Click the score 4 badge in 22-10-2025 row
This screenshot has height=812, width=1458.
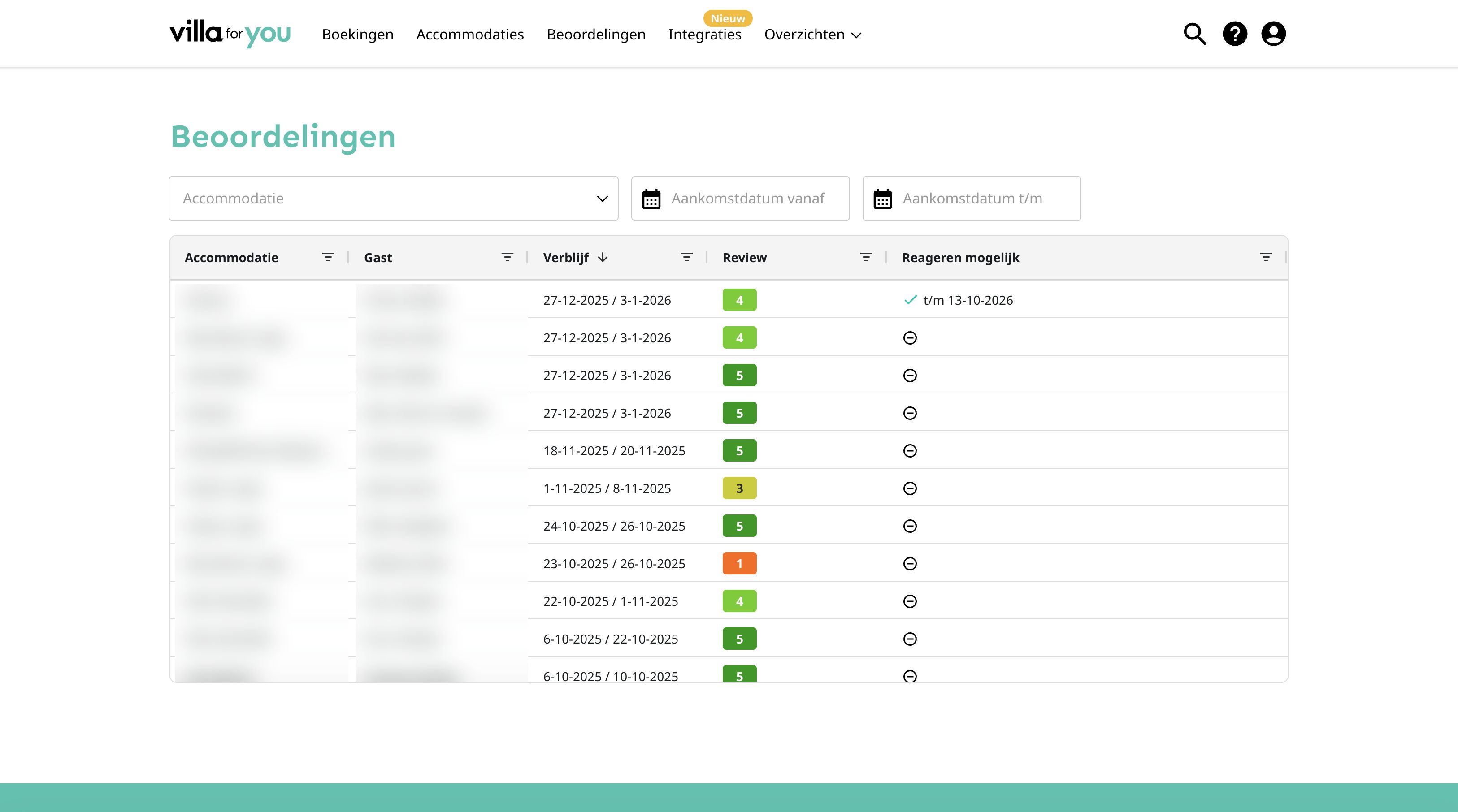tap(739, 601)
